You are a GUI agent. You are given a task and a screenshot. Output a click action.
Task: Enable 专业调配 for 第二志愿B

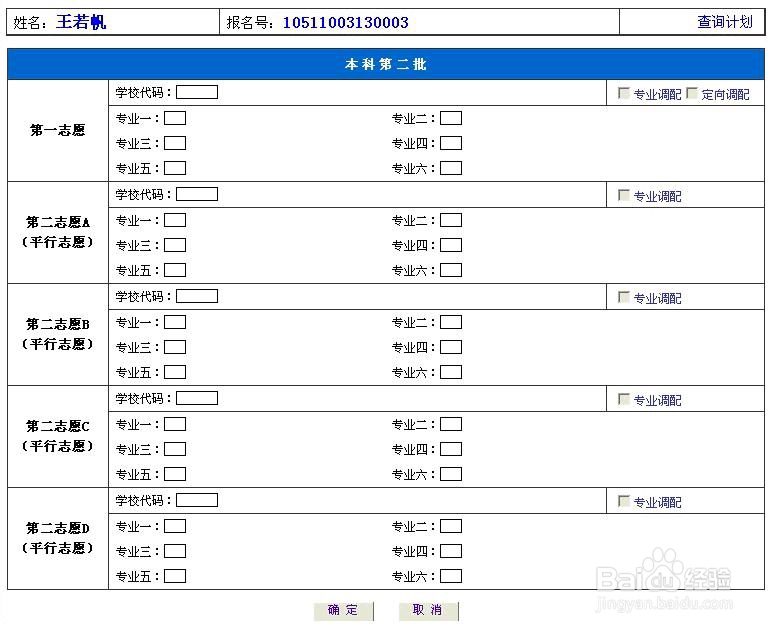click(x=624, y=297)
